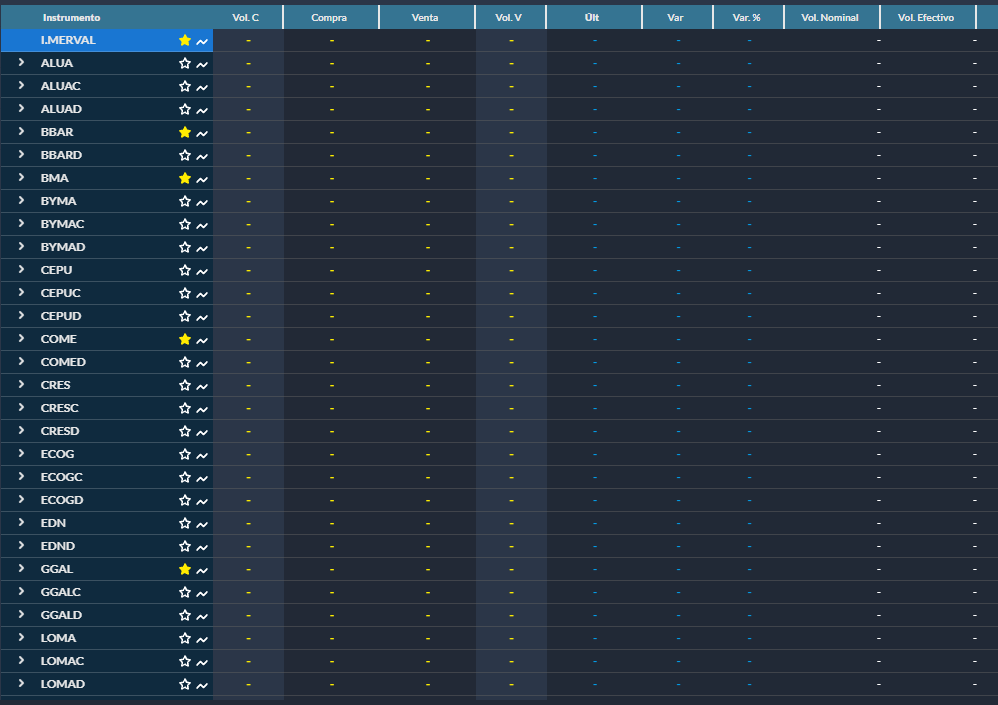998x705 pixels.
Task: Select the CRES instrument name
Action: click(55, 385)
